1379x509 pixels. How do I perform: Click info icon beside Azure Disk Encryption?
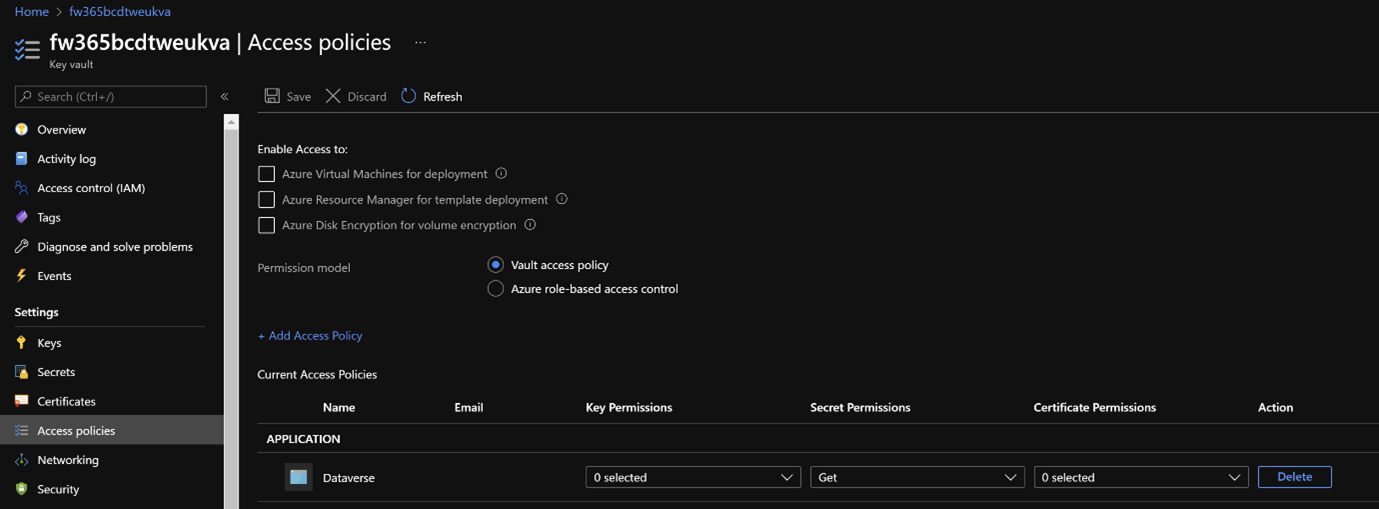(x=530, y=225)
